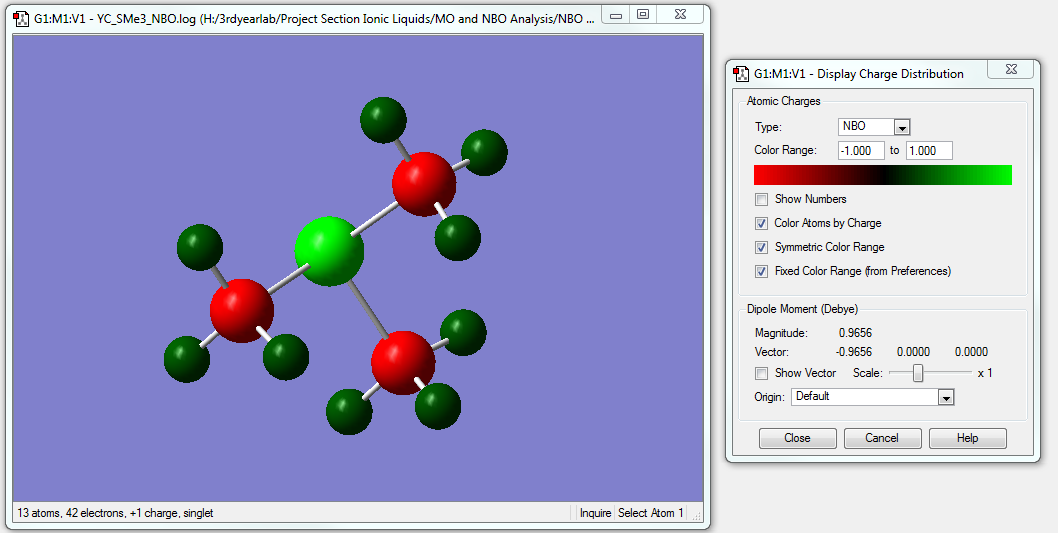Click the dipole vector Scale slider handle
Image resolution: width=1058 pixels, height=533 pixels.
[x=917, y=373]
